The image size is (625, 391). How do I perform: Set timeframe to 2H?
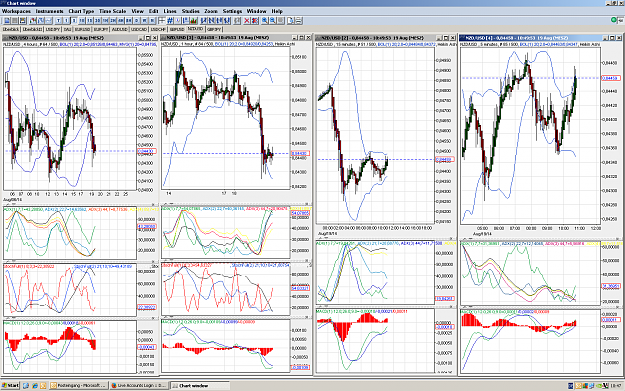tap(113, 20)
